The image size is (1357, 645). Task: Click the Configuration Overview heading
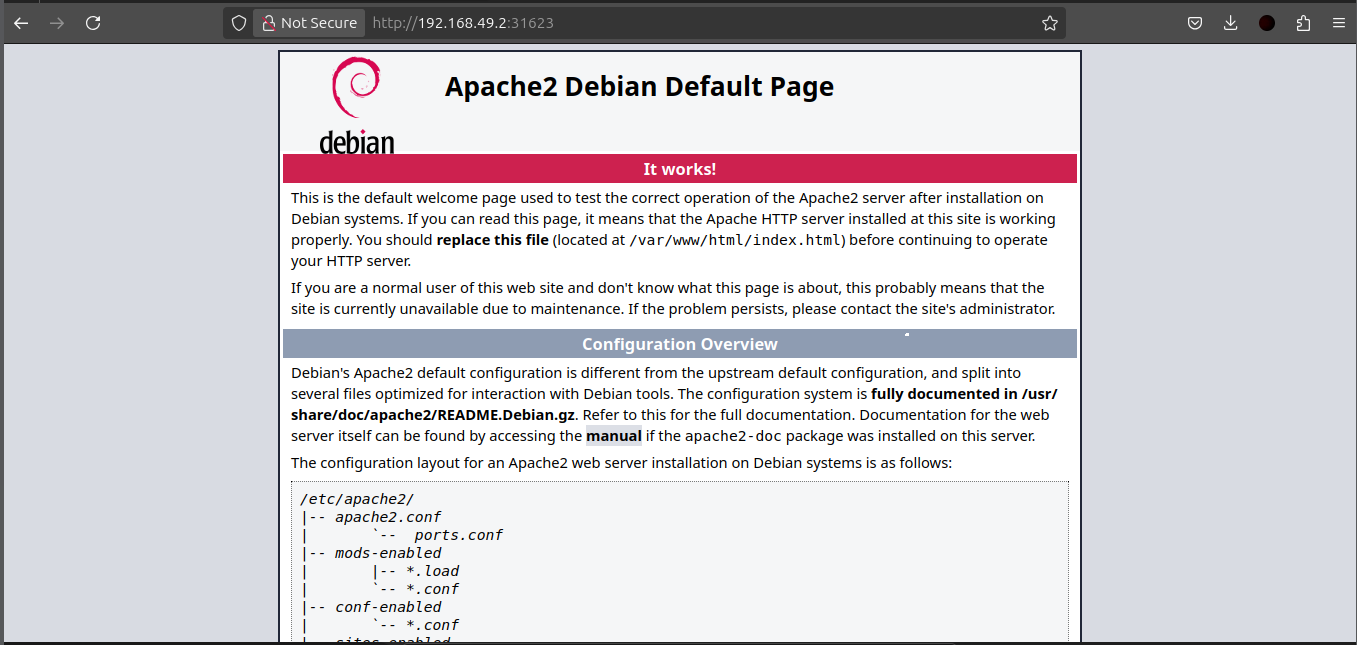(680, 344)
